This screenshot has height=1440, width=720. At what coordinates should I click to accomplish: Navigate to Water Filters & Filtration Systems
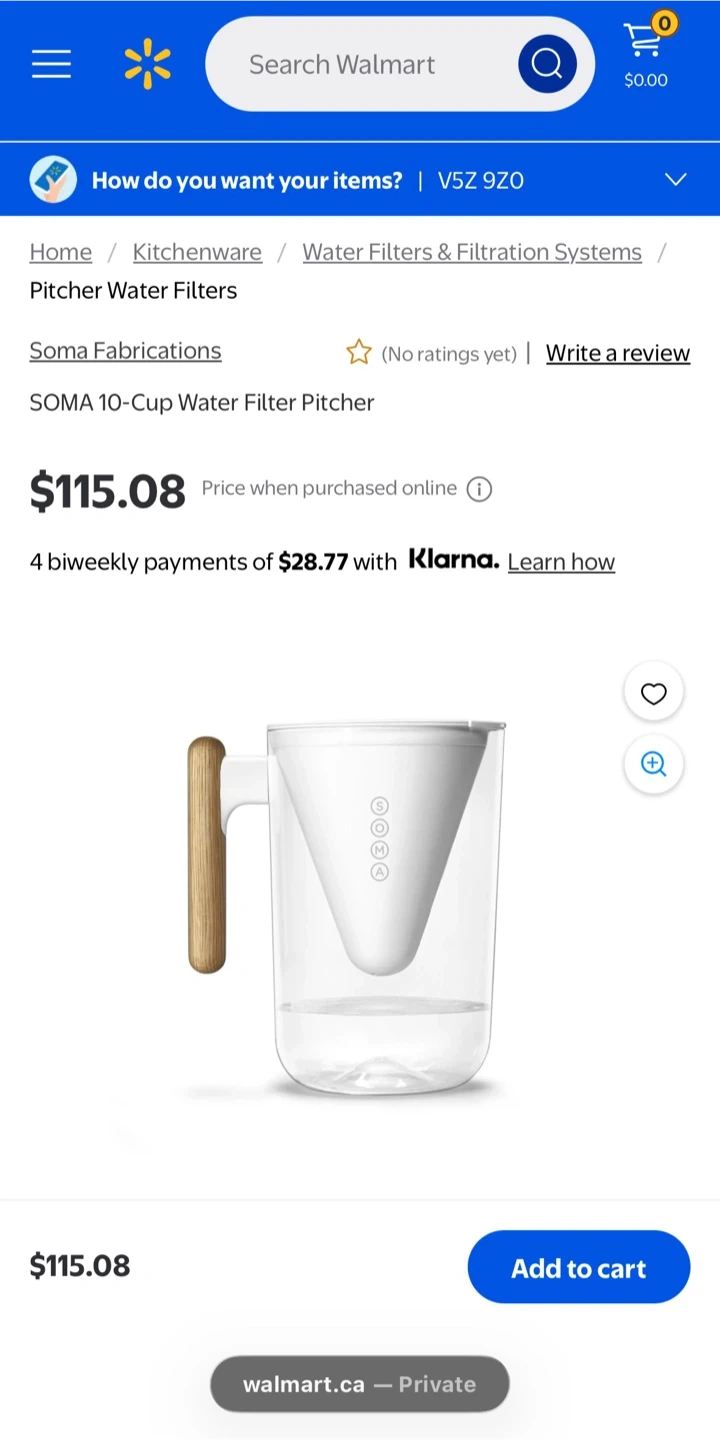(472, 252)
